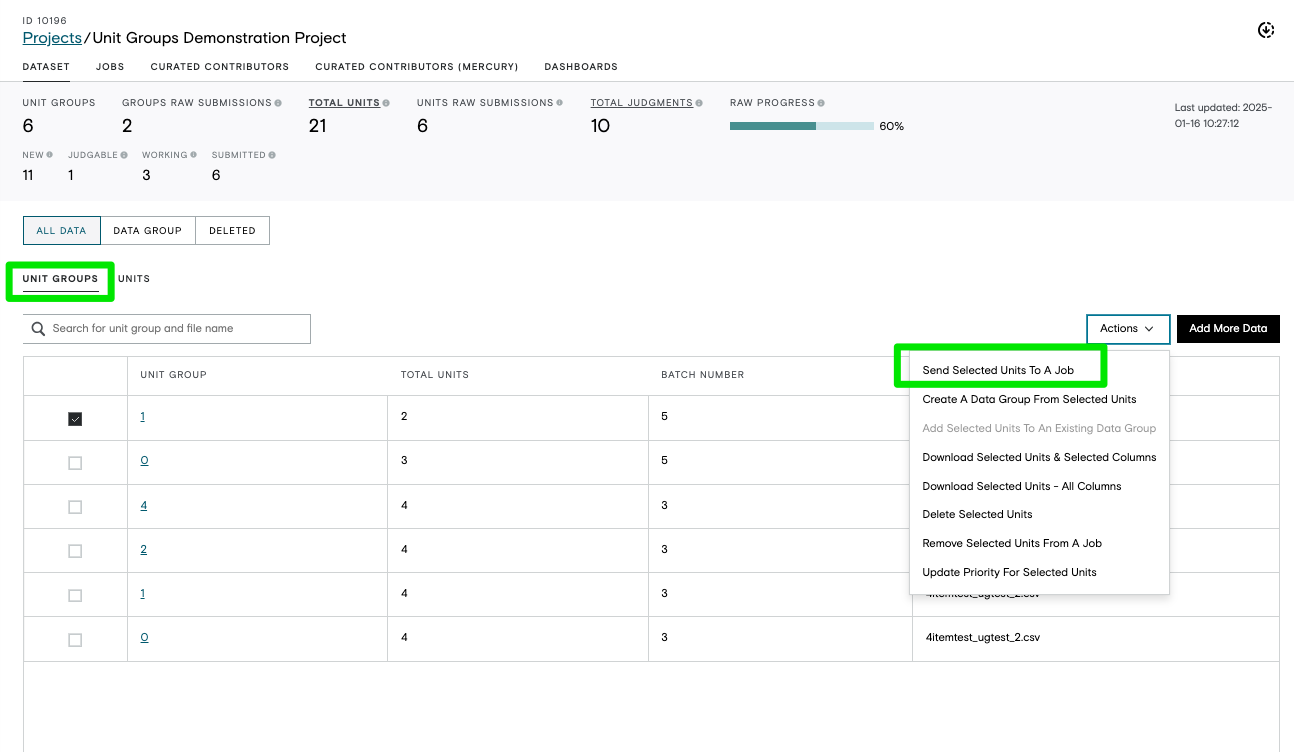Open the unit group 4 link

click(144, 505)
